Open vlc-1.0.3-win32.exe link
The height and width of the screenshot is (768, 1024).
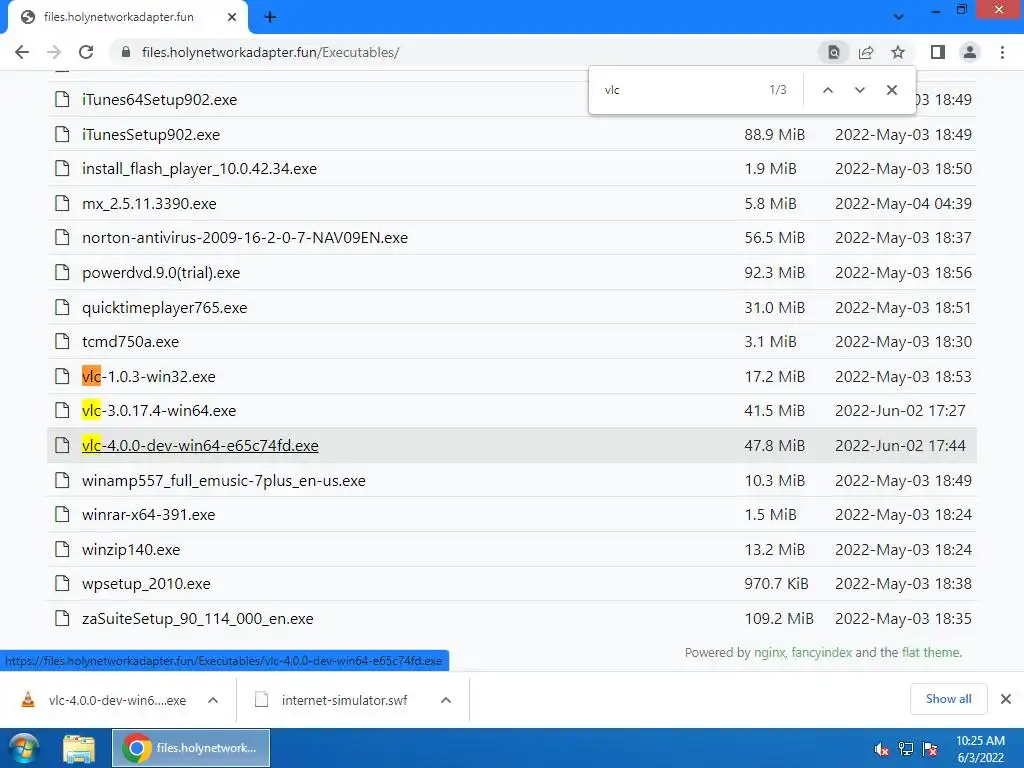pos(148,377)
